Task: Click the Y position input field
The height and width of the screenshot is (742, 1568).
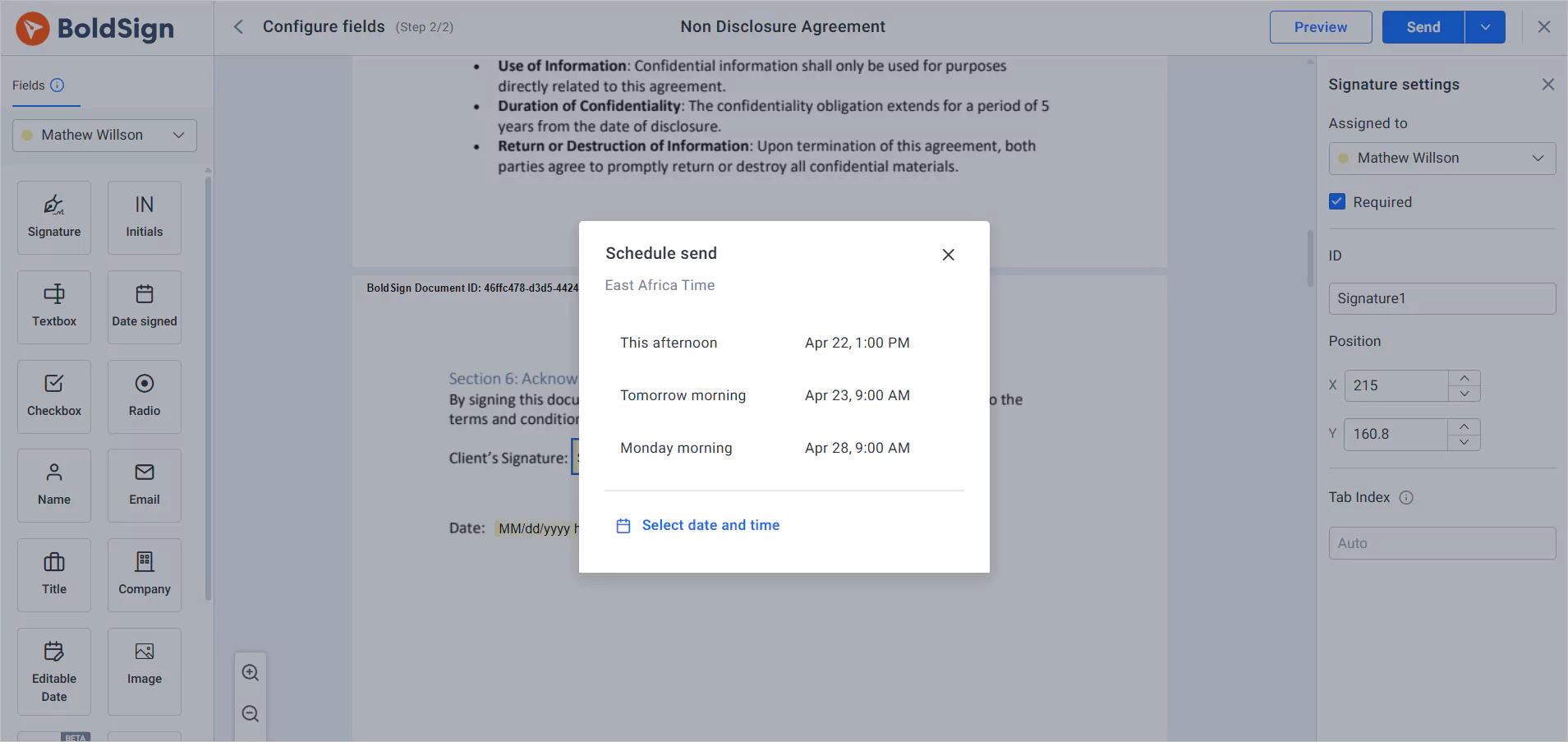Action: pyautogui.click(x=1396, y=434)
